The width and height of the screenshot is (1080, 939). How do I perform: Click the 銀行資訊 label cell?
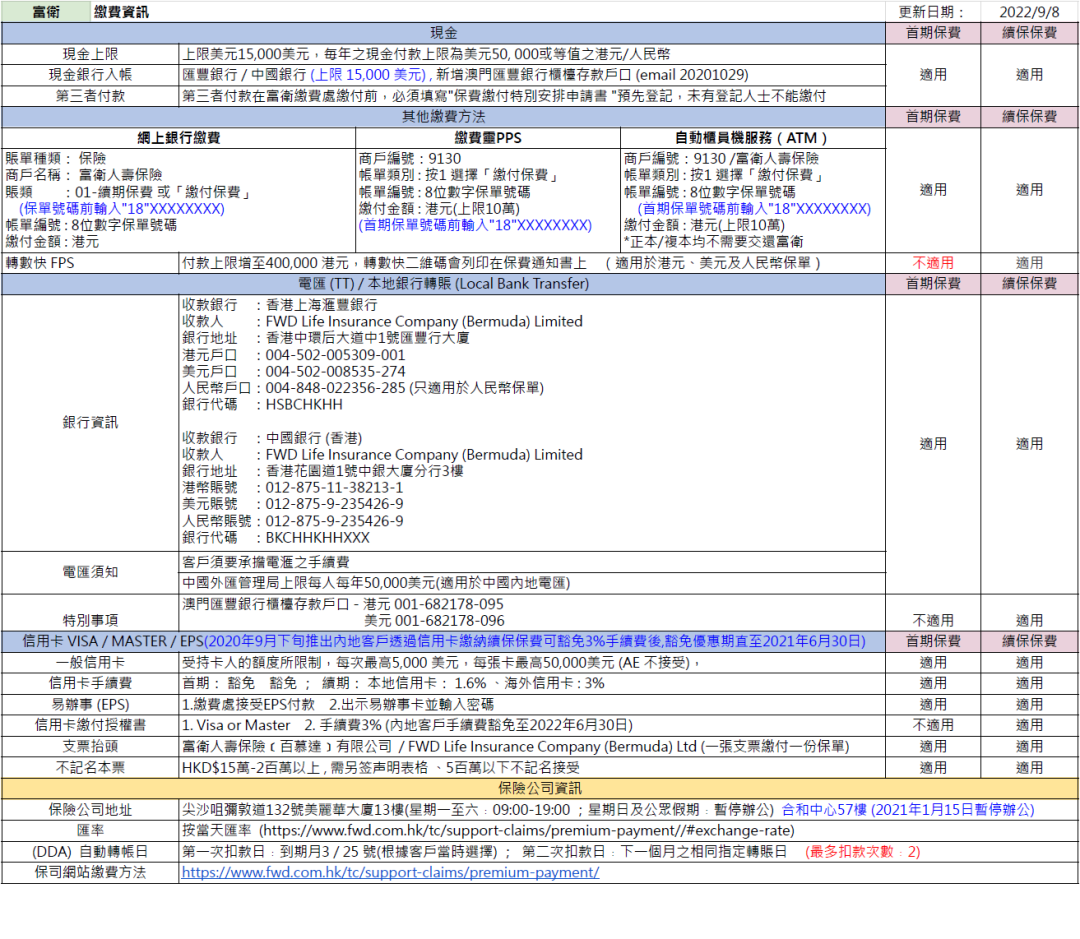click(x=90, y=422)
